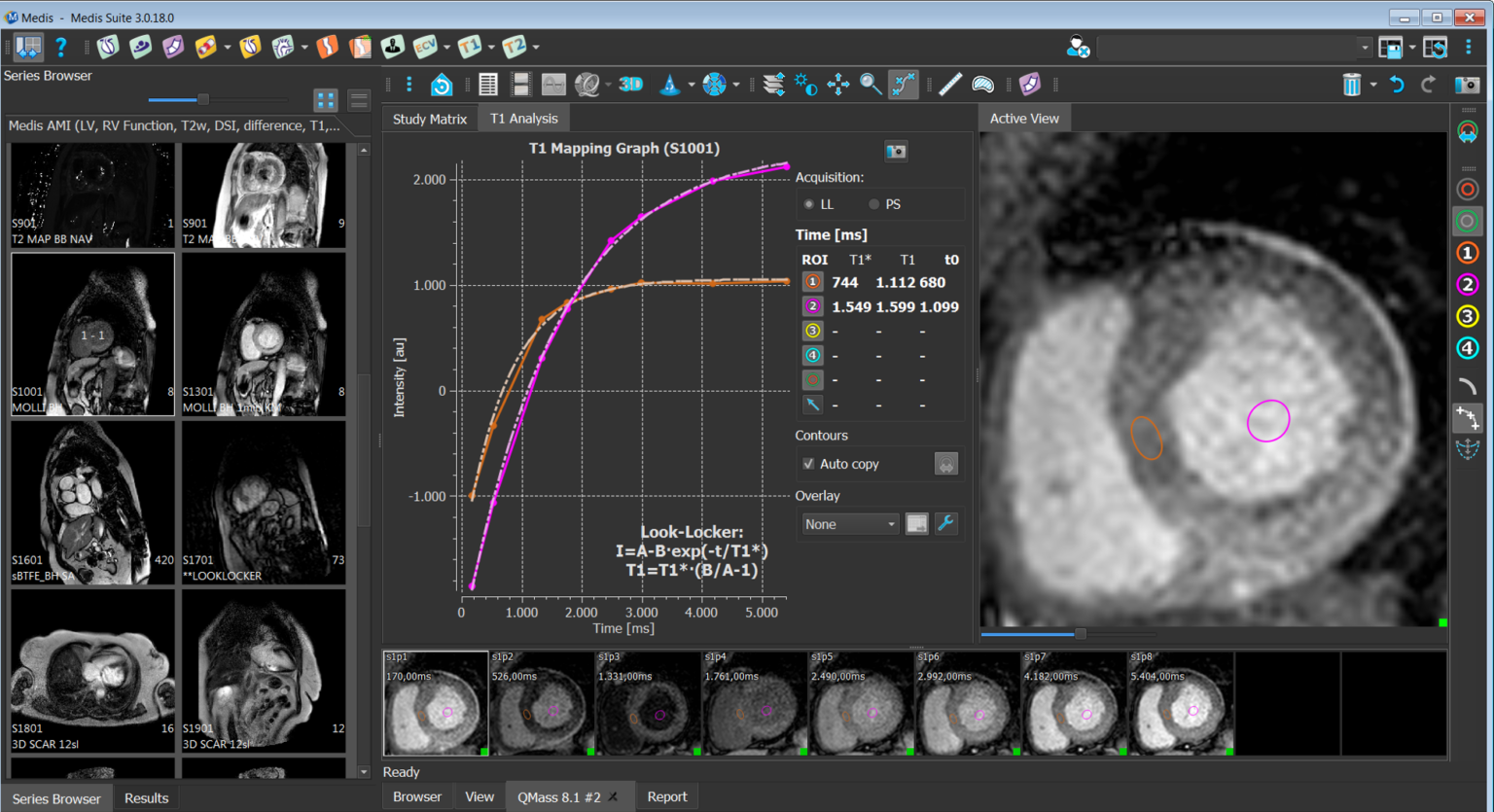The width and height of the screenshot is (1494, 812).
Task: Open overlay settings with the wrench icon
Action: 945,524
